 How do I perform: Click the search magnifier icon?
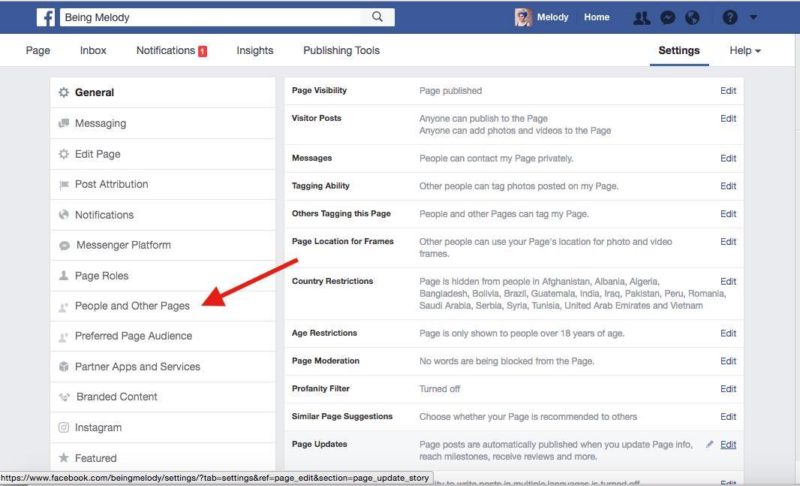point(377,17)
